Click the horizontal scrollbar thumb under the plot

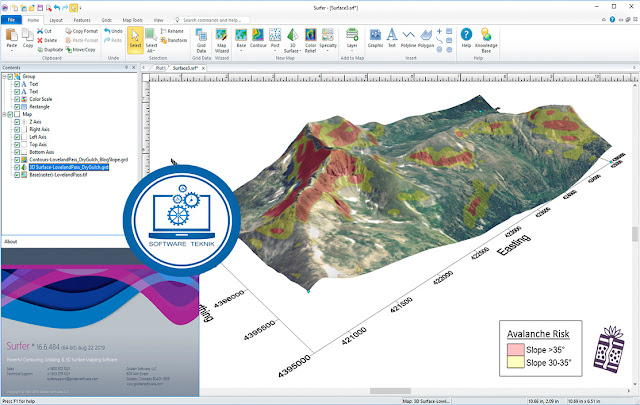390,391
